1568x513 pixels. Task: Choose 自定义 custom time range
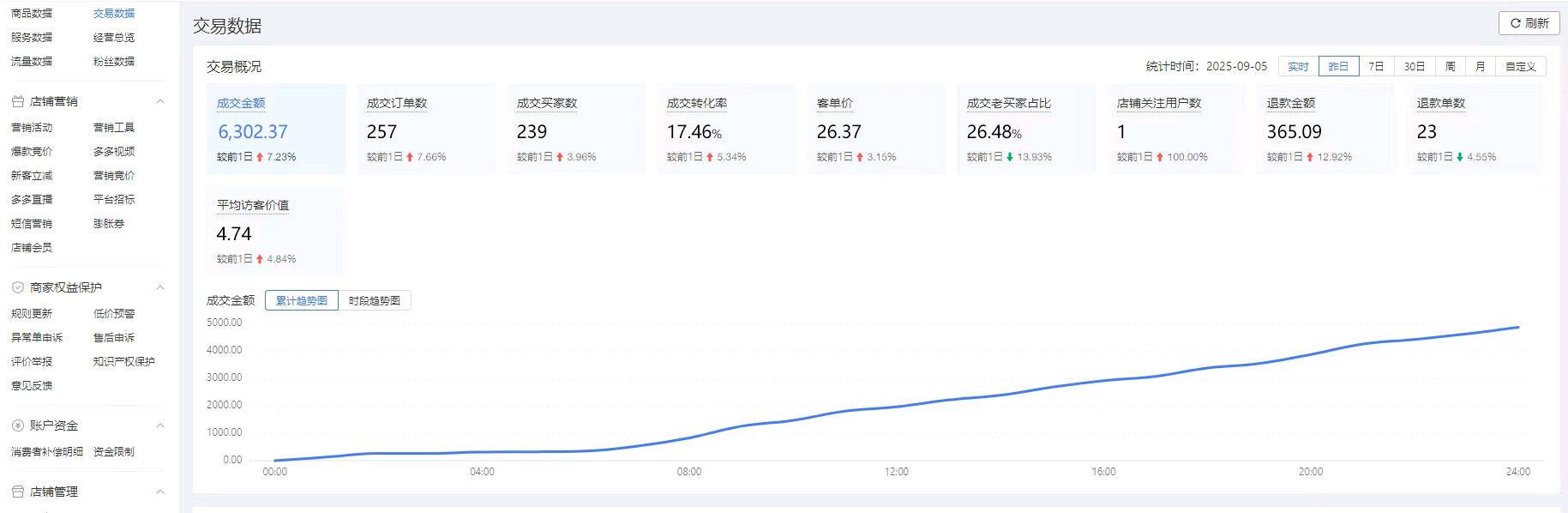[1521, 66]
